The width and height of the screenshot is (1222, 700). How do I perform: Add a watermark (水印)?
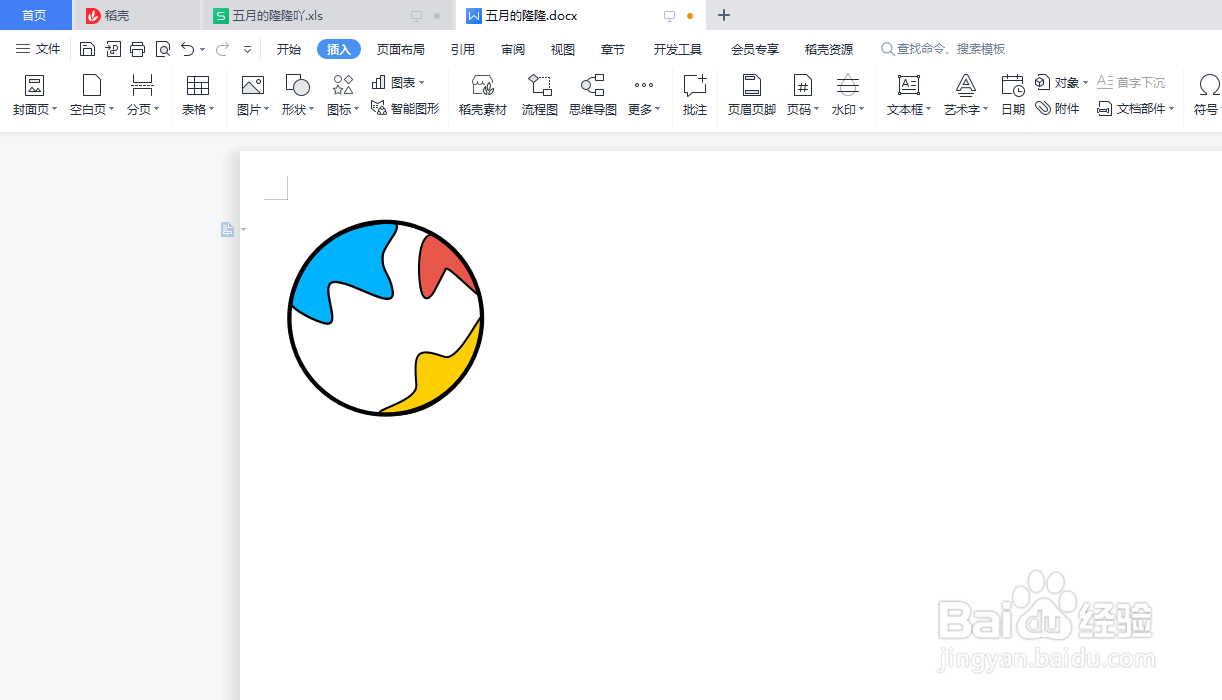point(848,96)
